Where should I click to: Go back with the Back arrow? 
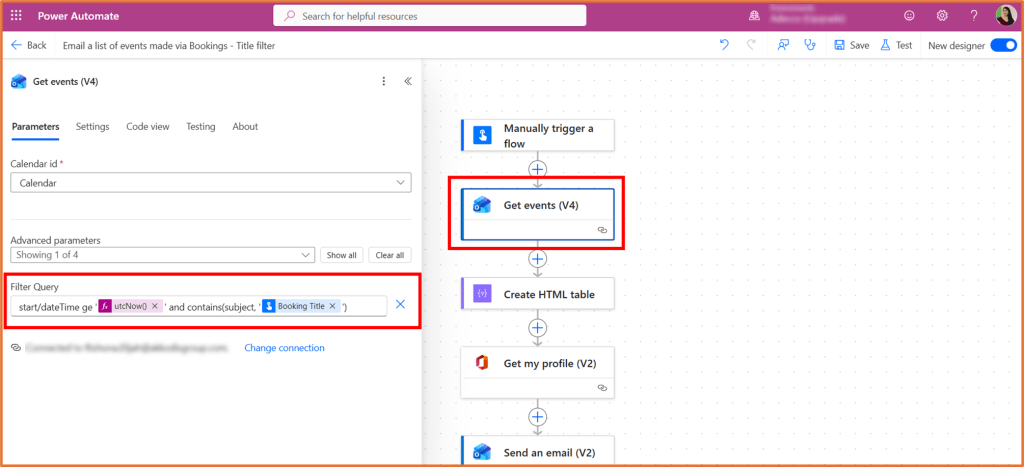[x=29, y=45]
